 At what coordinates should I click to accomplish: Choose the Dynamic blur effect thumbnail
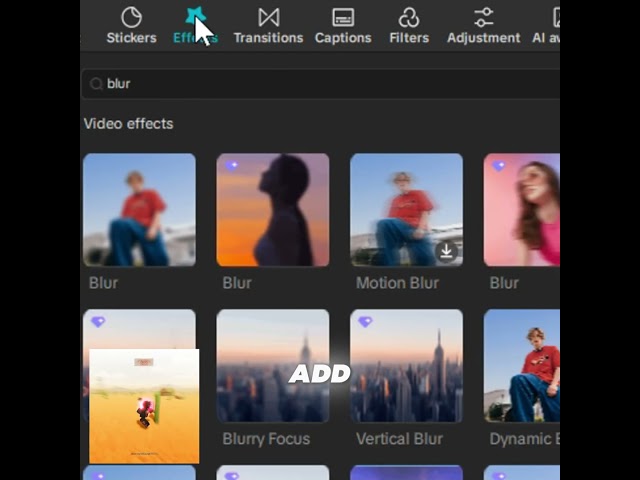point(522,366)
